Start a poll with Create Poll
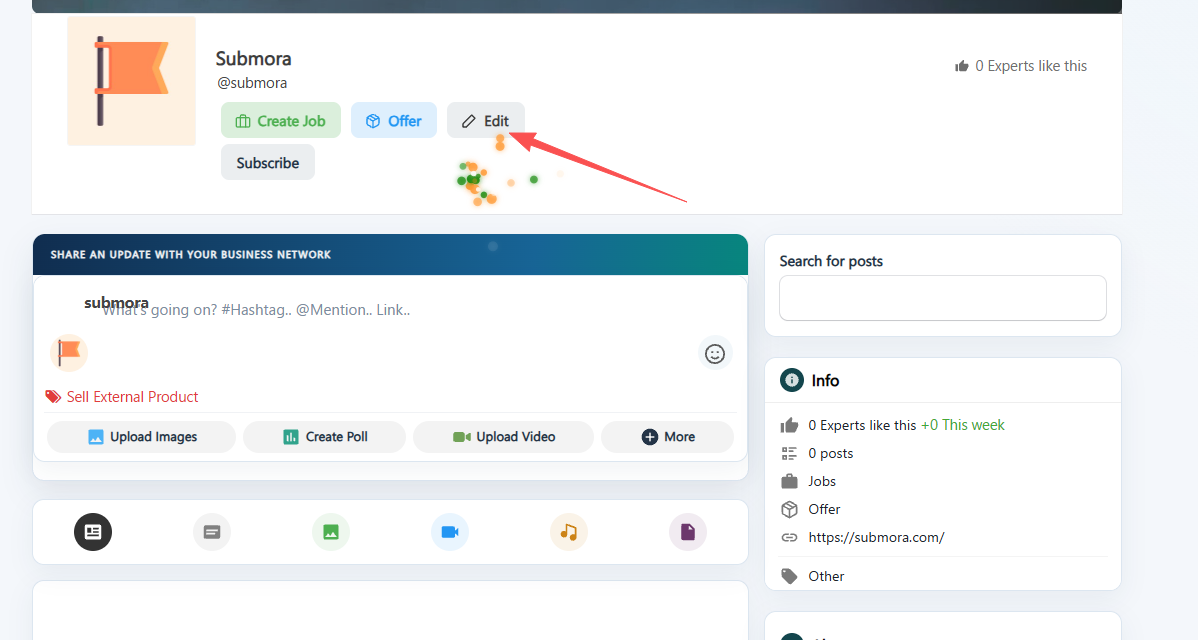The image size is (1198, 640). [x=324, y=437]
